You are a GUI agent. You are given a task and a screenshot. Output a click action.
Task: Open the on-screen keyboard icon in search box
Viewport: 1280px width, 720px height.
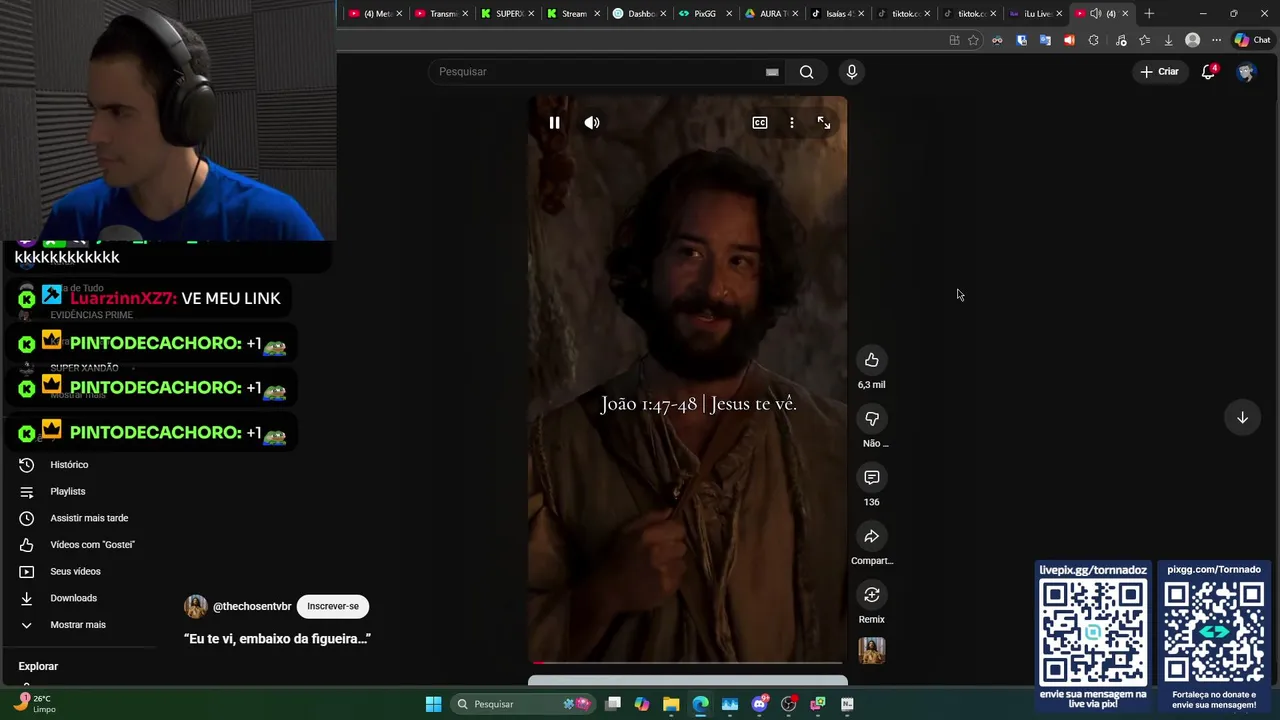[x=772, y=72]
